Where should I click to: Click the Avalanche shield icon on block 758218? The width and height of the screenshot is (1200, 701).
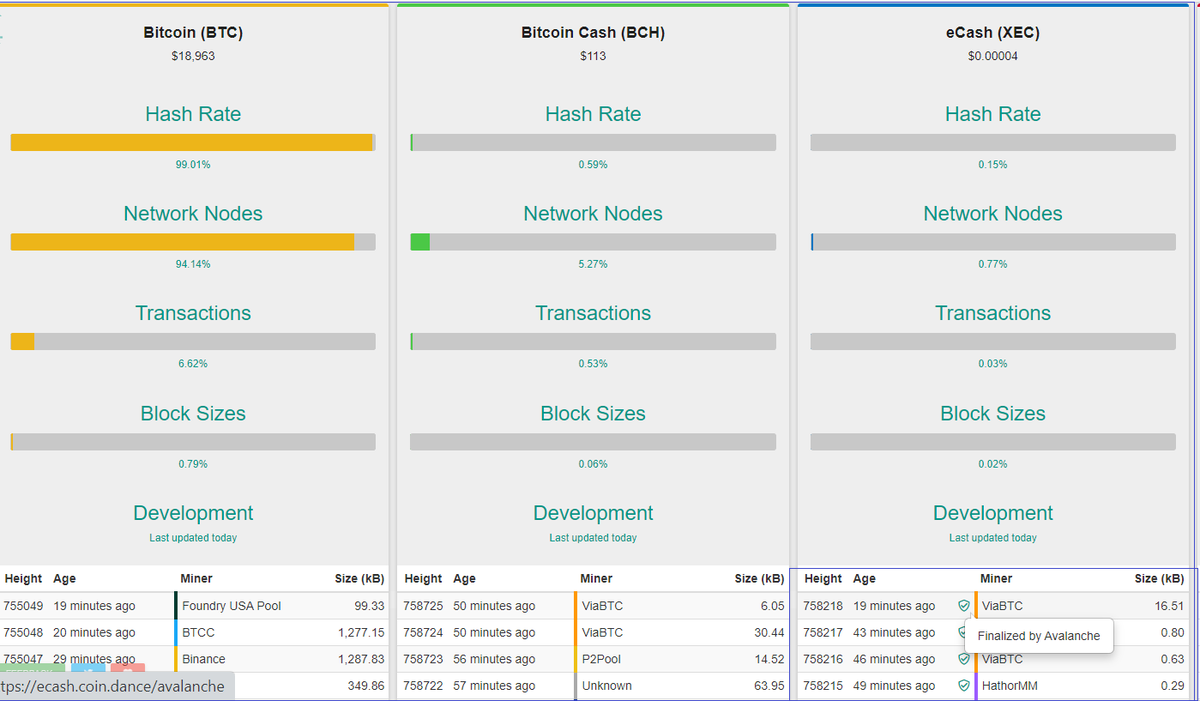pyautogui.click(x=964, y=606)
